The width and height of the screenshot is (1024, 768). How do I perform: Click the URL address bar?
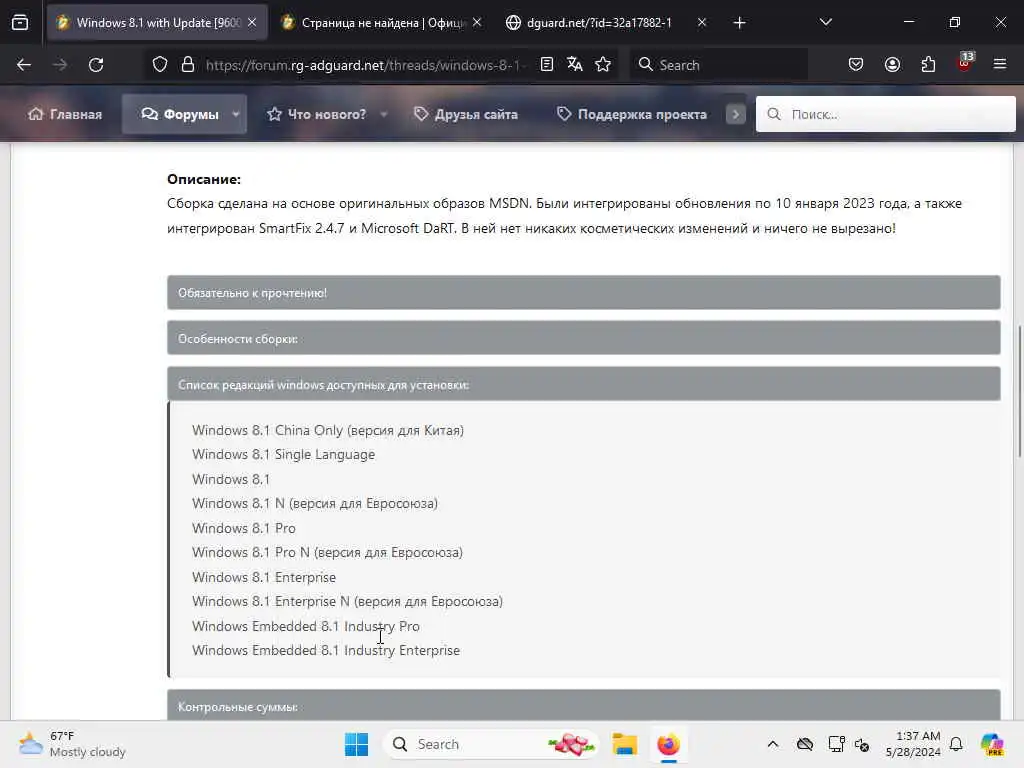366,65
